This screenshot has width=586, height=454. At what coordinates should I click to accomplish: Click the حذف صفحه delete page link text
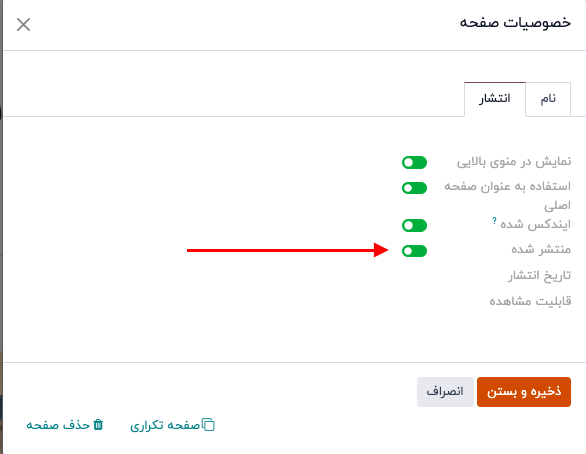[58, 425]
